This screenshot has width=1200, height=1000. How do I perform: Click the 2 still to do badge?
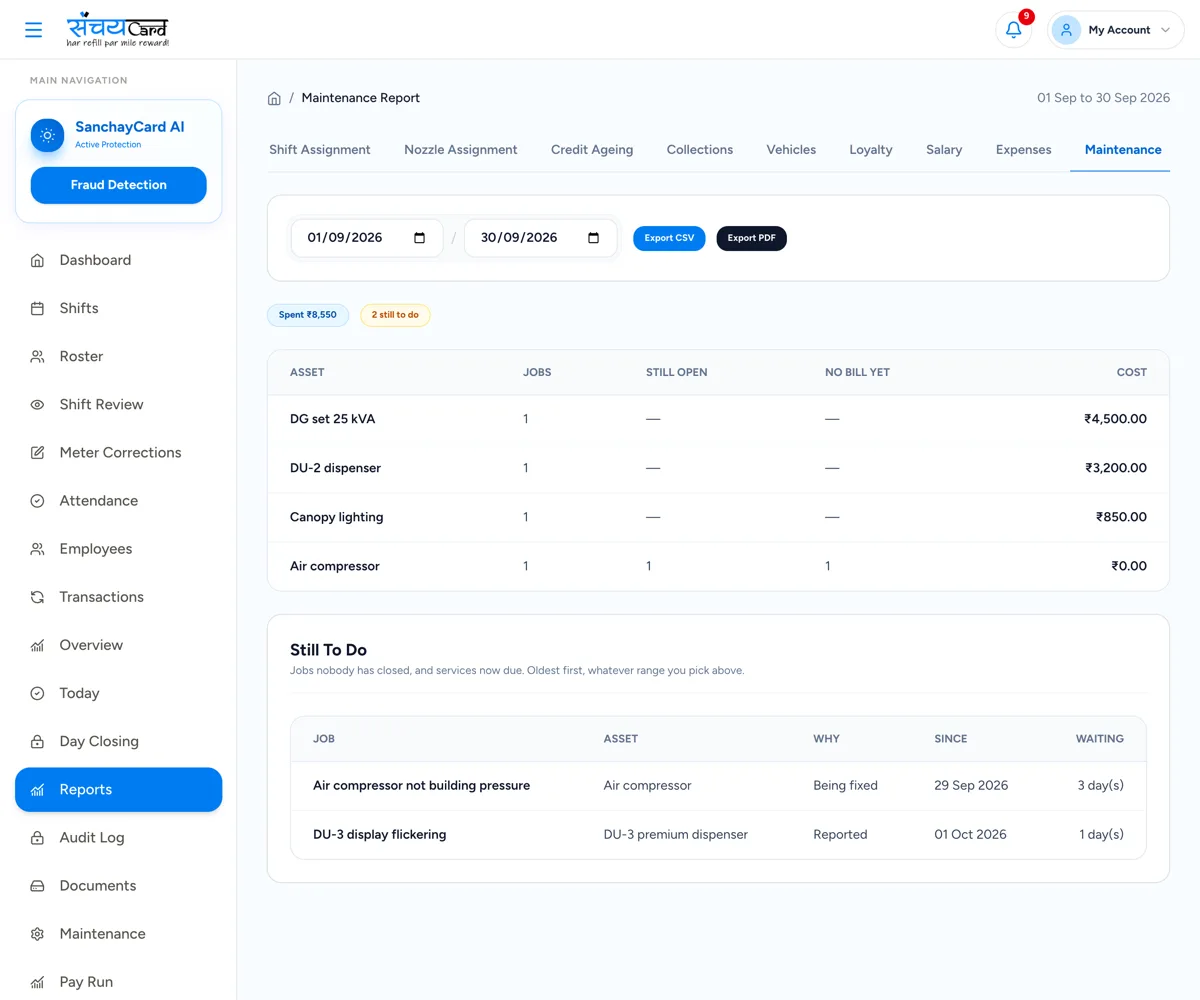(395, 315)
